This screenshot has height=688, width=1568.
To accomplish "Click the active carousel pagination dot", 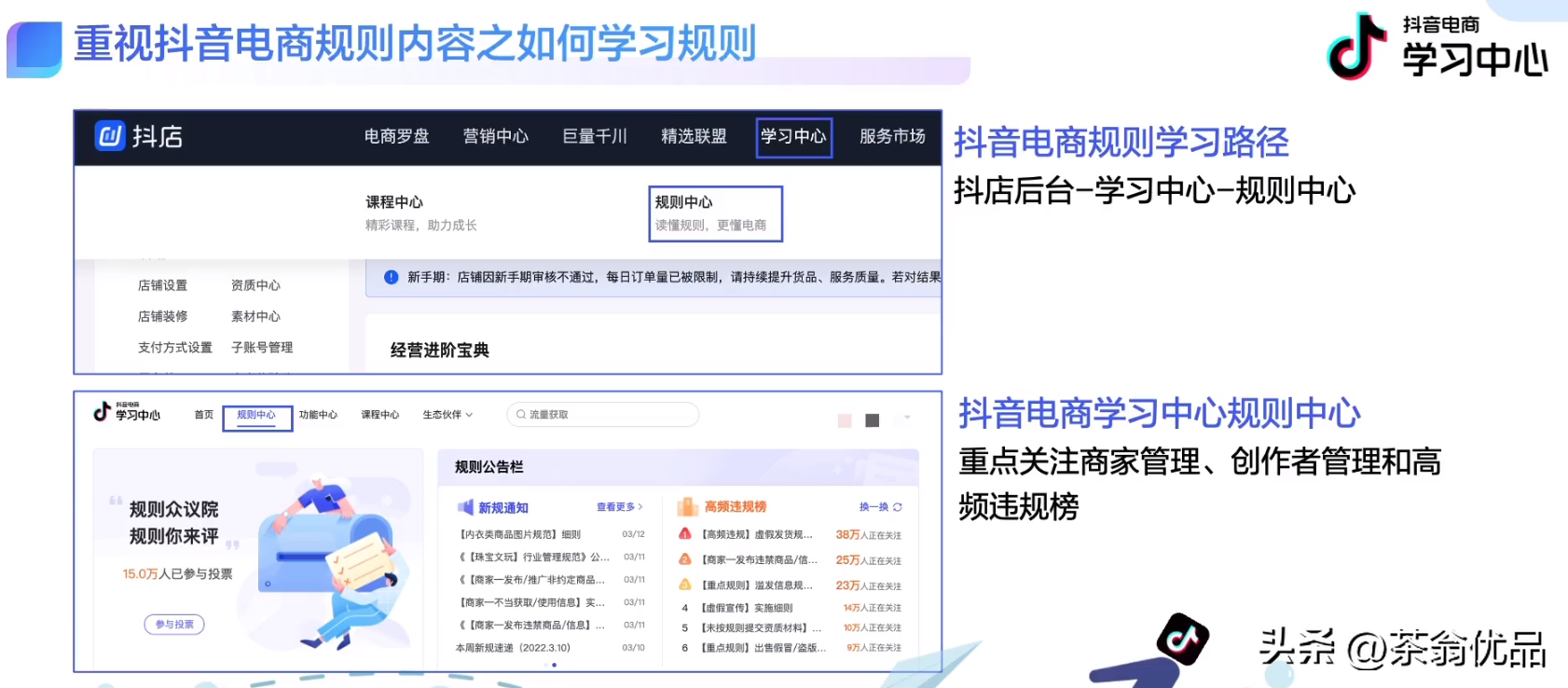I will click(555, 665).
